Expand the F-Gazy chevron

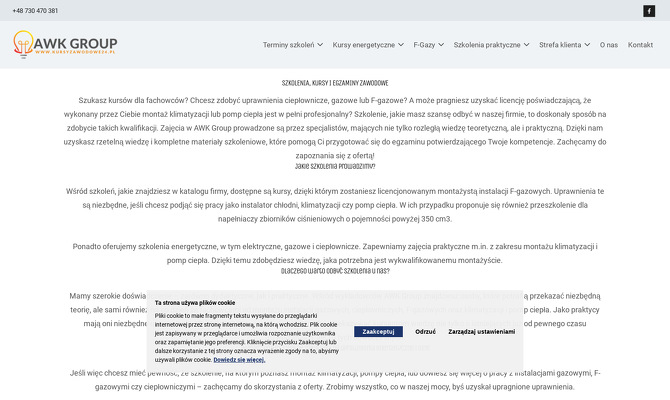pyautogui.click(x=441, y=45)
